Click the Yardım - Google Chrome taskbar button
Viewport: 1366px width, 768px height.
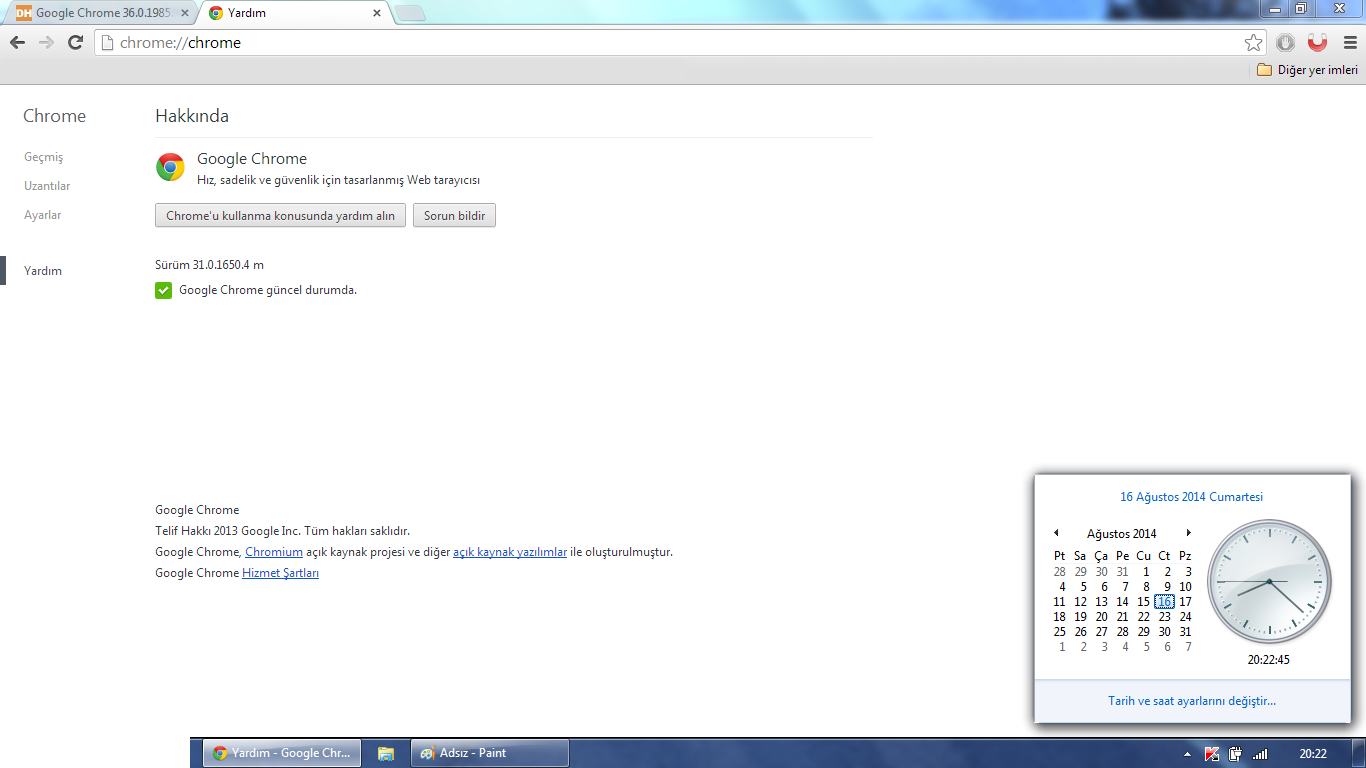click(282, 753)
